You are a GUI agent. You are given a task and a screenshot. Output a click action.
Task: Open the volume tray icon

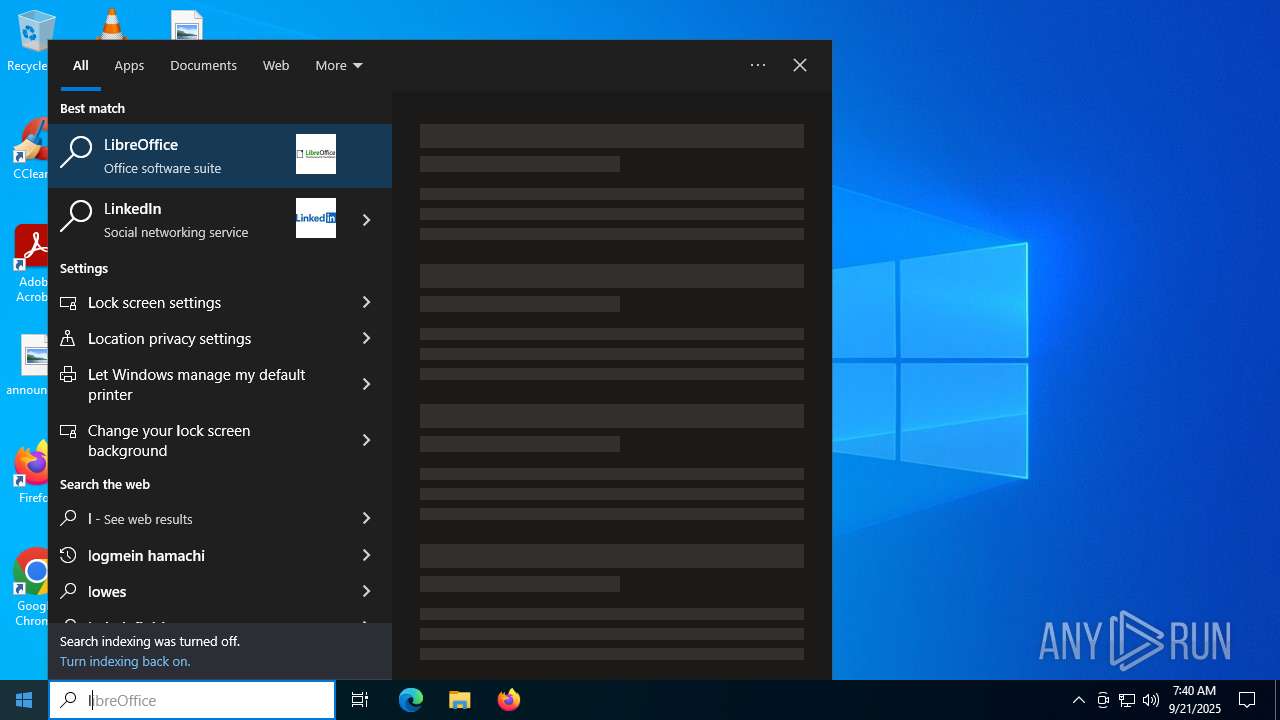point(1151,700)
